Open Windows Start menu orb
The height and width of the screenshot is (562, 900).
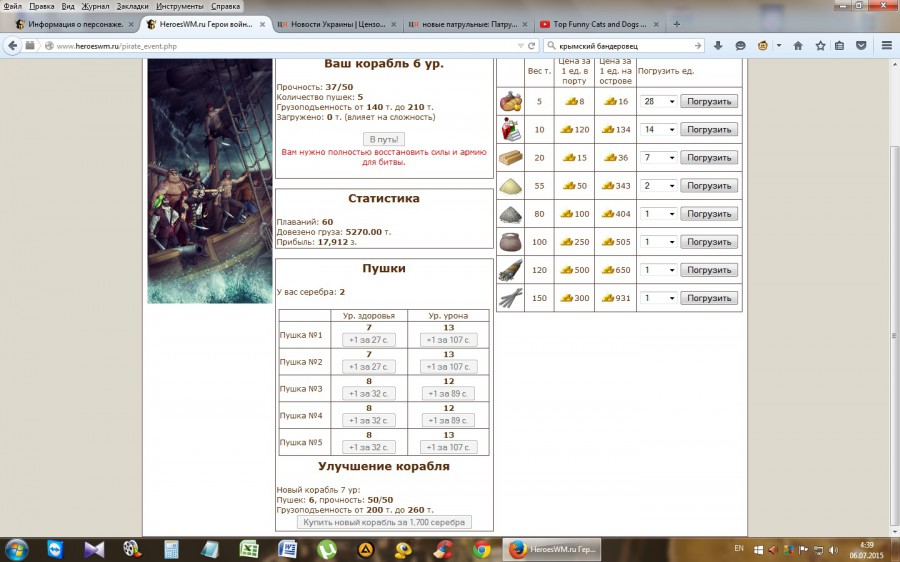pos(17,549)
